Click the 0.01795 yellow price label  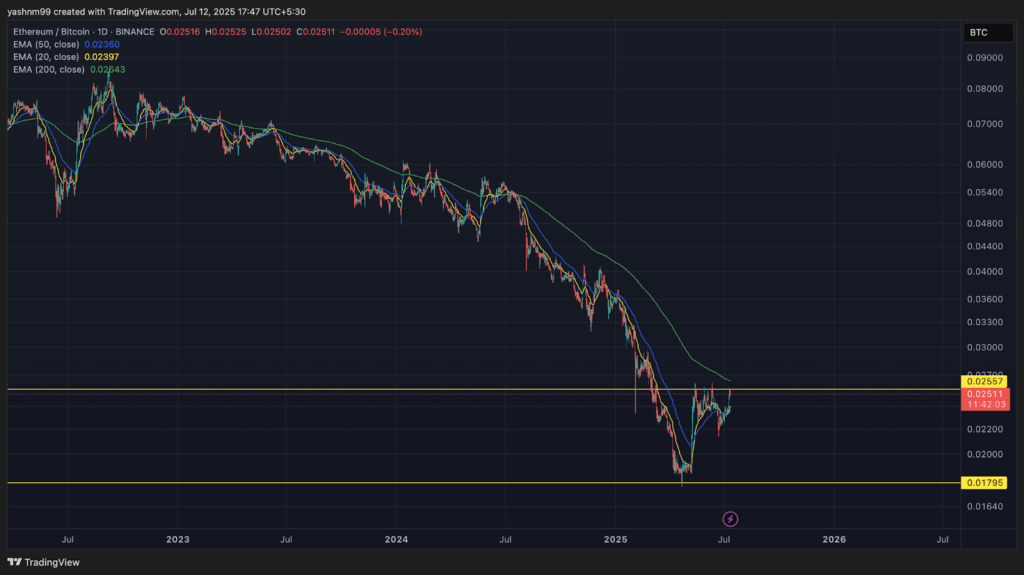pos(984,483)
